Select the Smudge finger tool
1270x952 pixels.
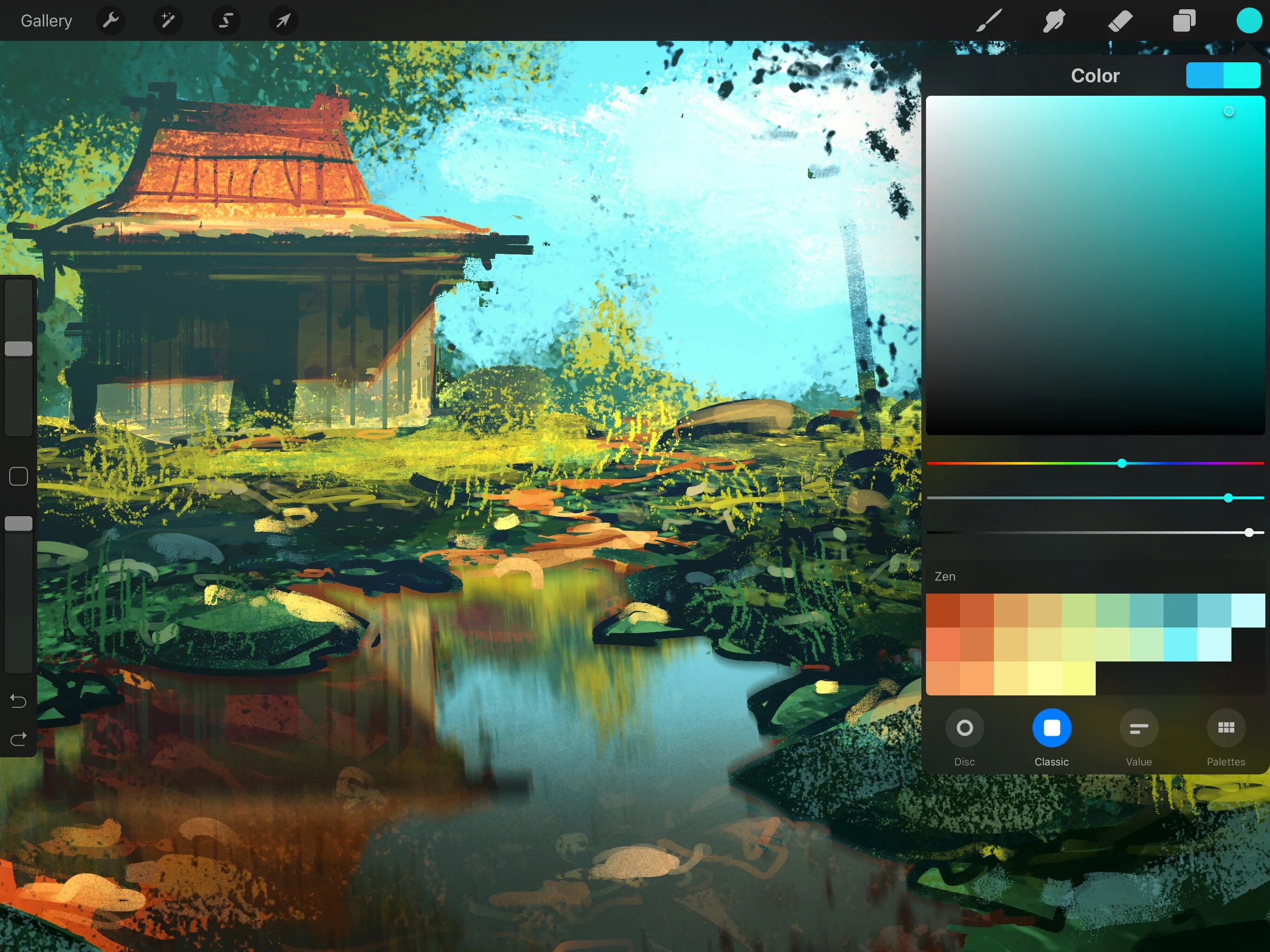tap(1054, 21)
